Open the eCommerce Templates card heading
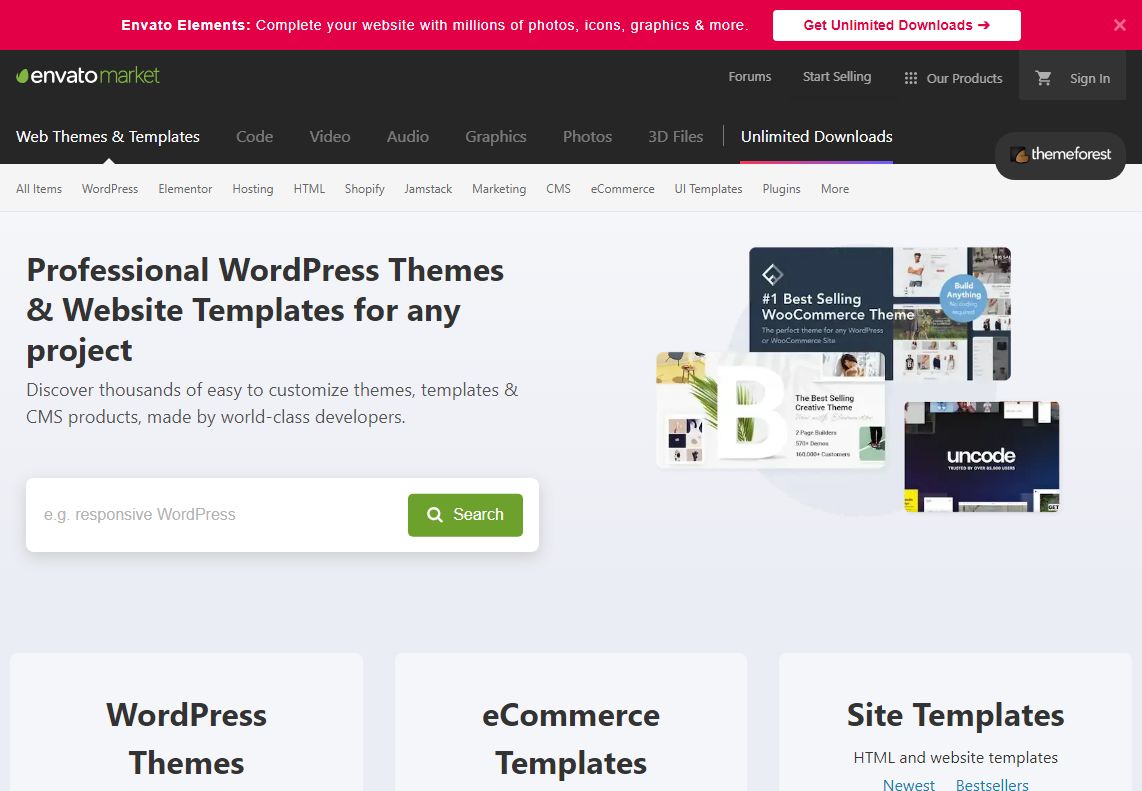Screen dimensions: 1142x791 click(x=571, y=739)
